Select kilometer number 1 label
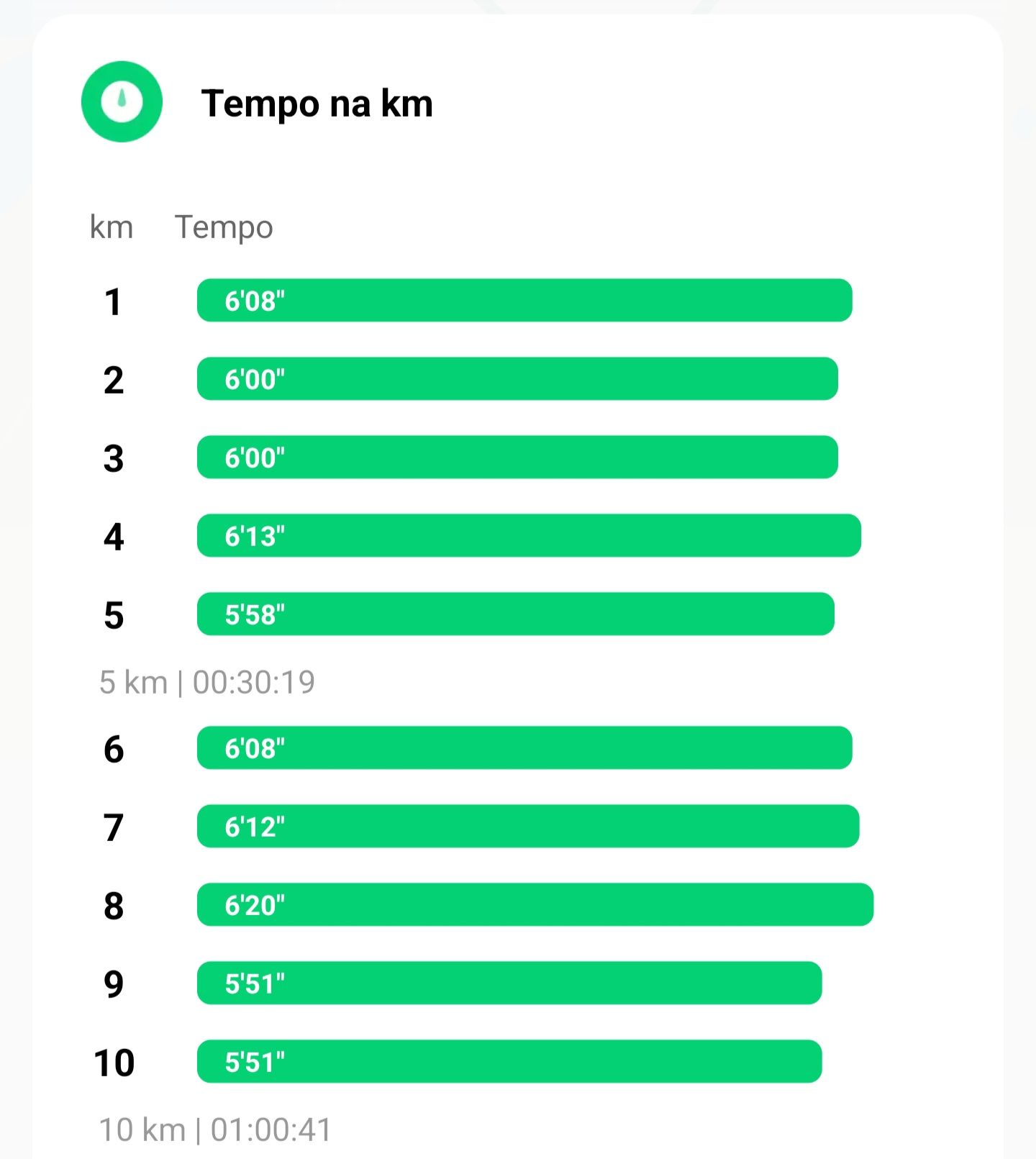1036x1159 pixels. click(x=113, y=301)
